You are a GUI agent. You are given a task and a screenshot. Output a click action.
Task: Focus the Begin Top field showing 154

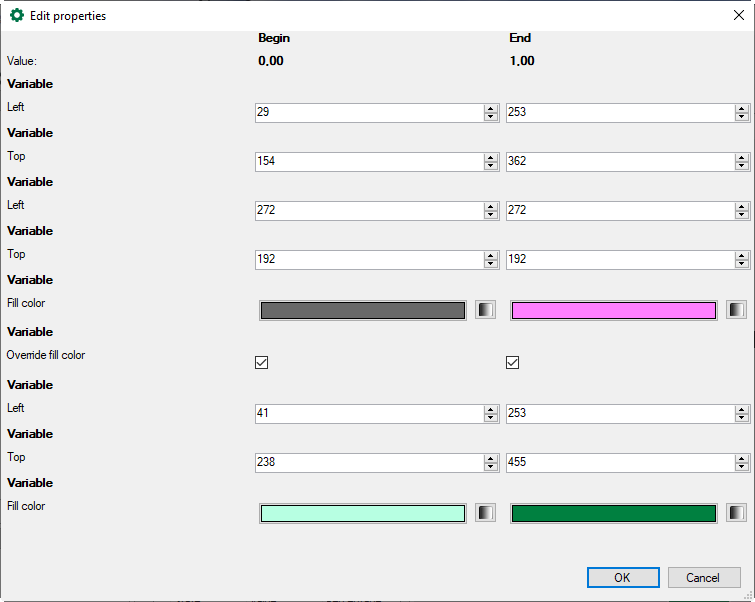coord(368,162)
